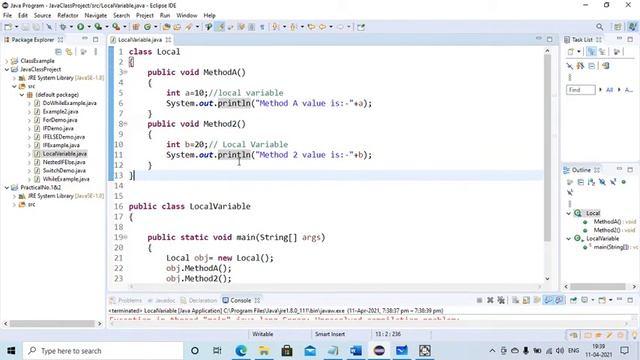The height and width of the screenshot is (360, 640).
Task: Toggle Scroll Lock in the Console toolbar
Action: coord(526,300)
